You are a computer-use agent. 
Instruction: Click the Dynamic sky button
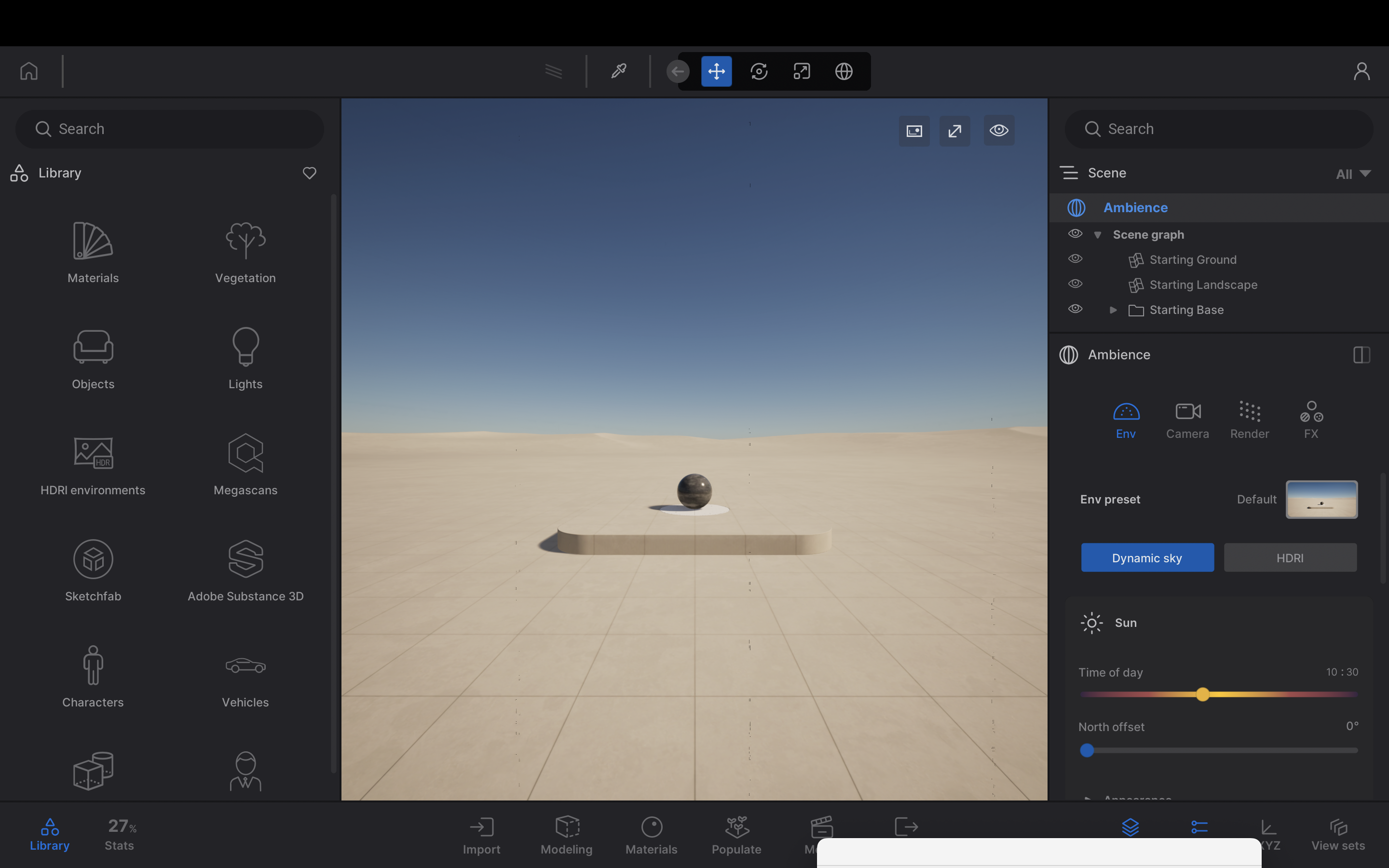click(1147, 557)
